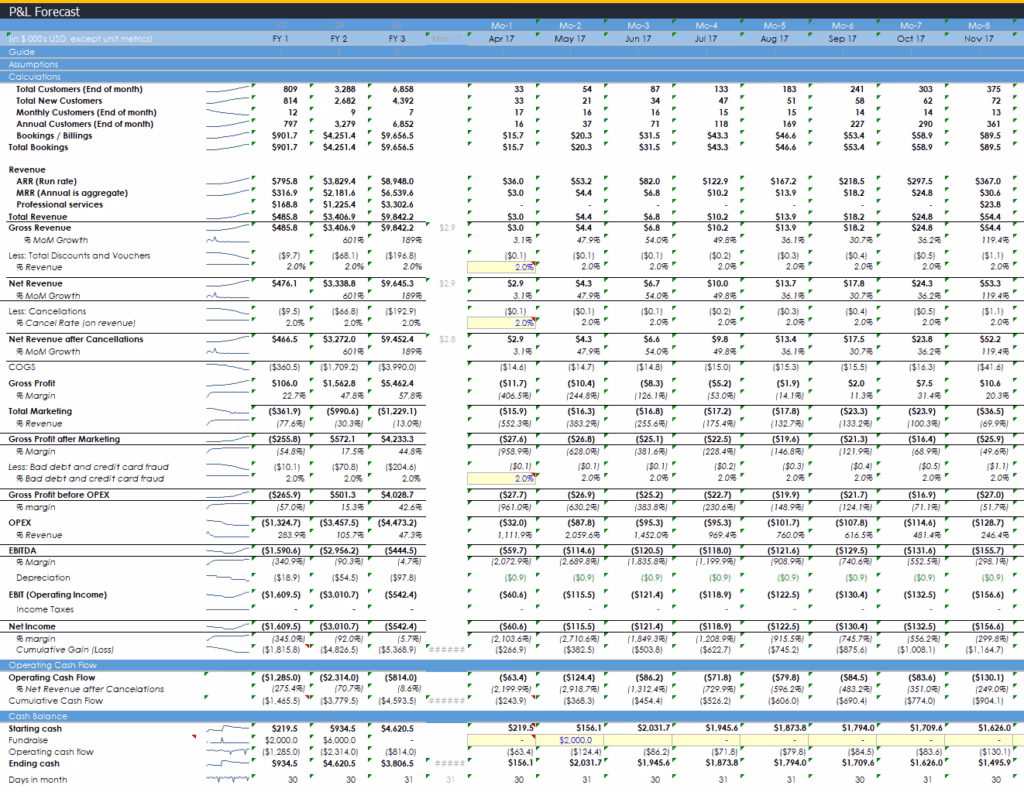Select the Jun 17 month header
This screenshot has height=792, width=1024.
pyautogui.click(x=638, y=39)
